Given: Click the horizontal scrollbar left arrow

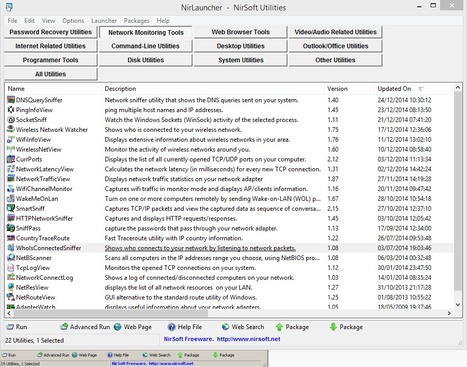Looking at the screenshot, I should pos(9,313).
